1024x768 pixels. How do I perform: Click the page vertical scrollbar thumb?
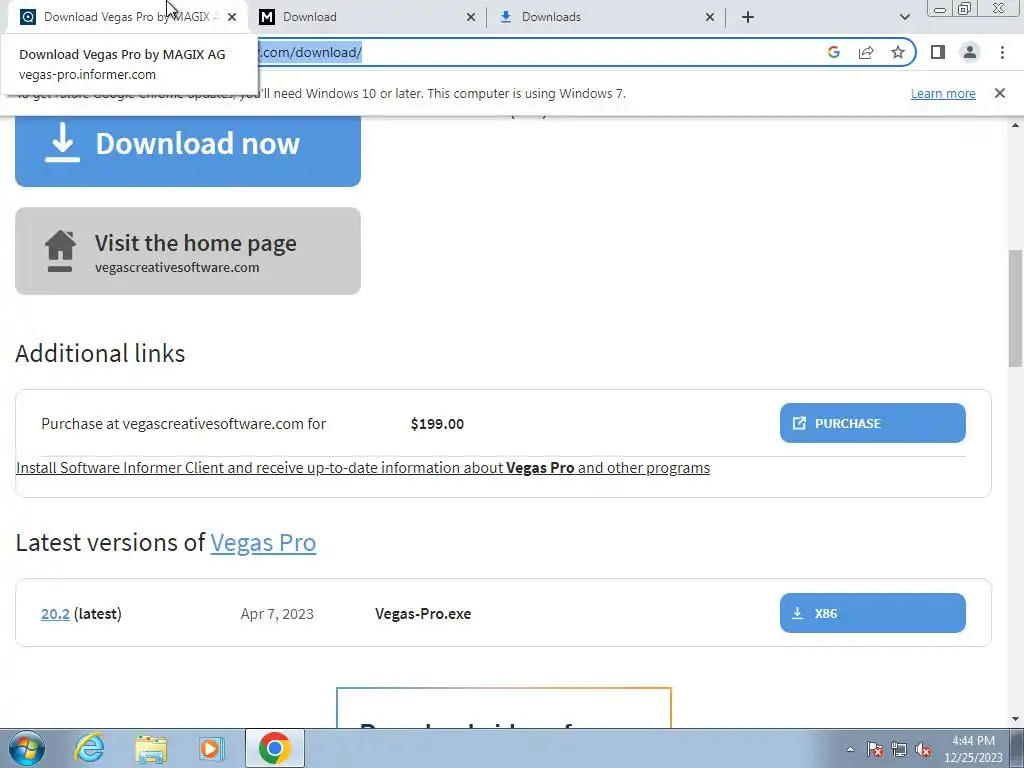pyautogui.click(x=1016, y=308)
